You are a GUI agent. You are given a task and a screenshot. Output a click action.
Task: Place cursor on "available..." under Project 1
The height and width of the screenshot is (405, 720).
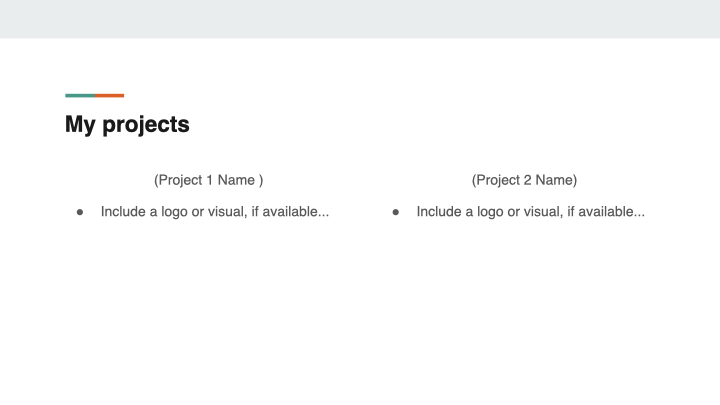tap(298, 212)
